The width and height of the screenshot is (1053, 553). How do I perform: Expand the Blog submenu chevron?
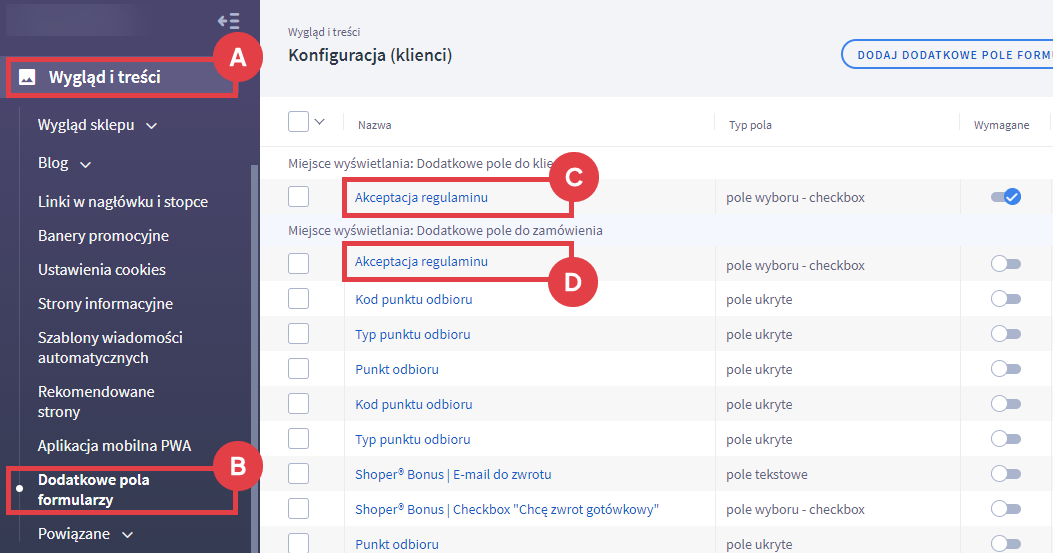pyautogui.click(x=85, y=164)
